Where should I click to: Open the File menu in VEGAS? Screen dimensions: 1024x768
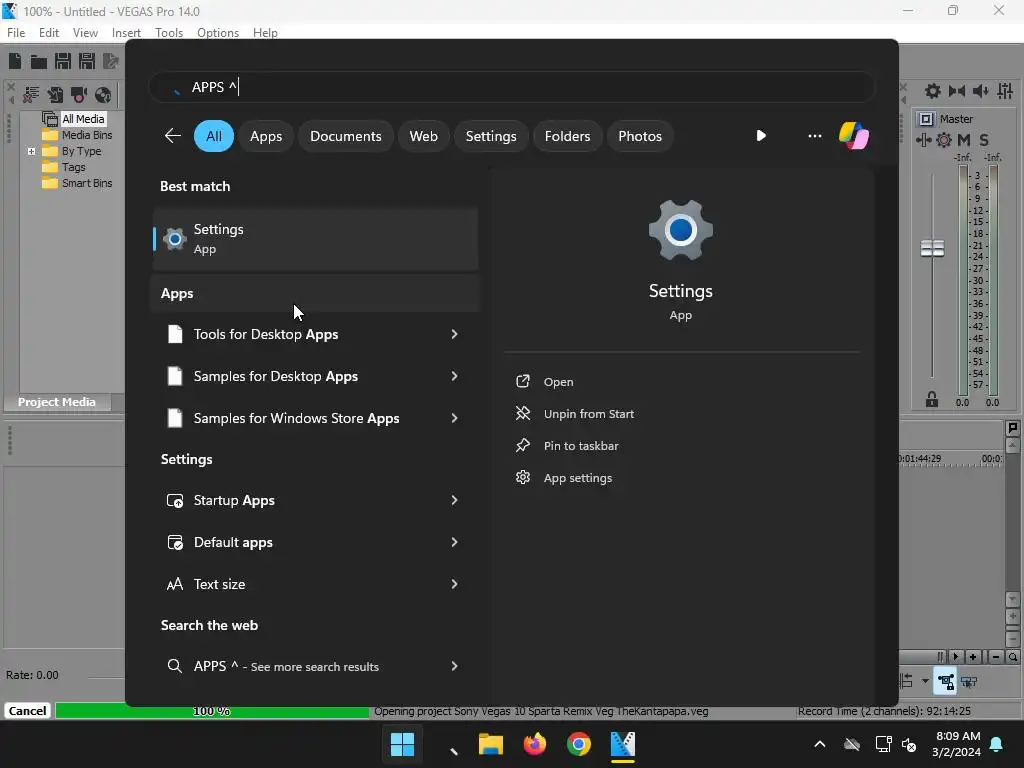[x=16, y=33]
